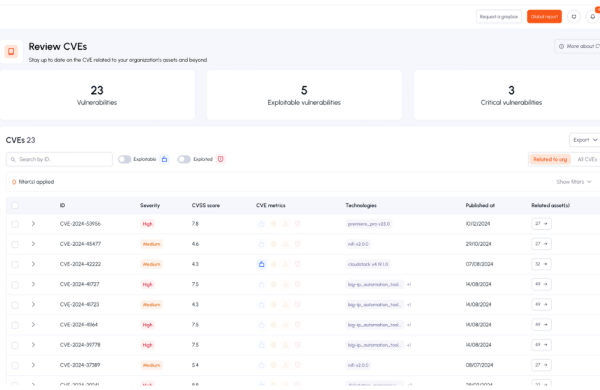Screen dimensions: 600x390
Task: Click the cloudstack v4.19.1.0 technology tag
Action: [368, 264]
